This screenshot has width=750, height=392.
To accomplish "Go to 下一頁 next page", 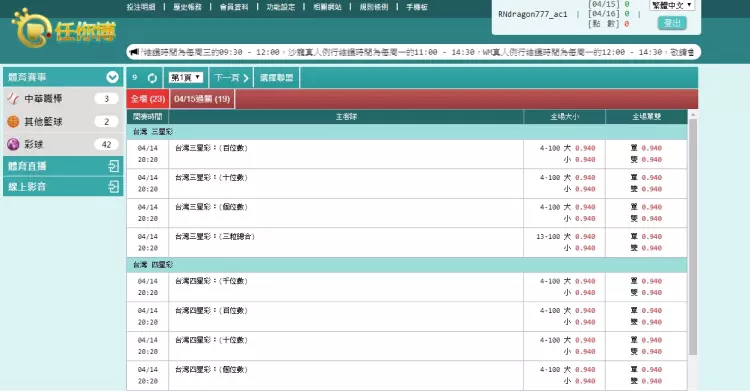I will (232, 78).
